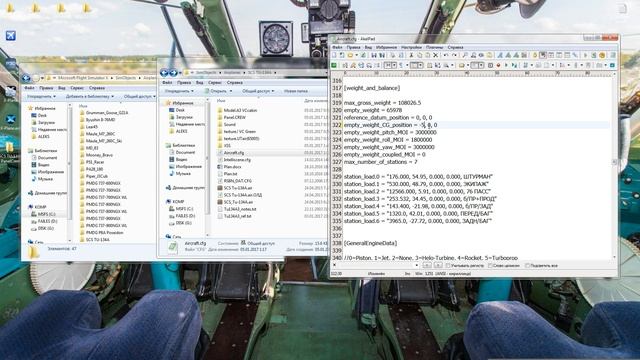
Task: Select the Panel.CREW folder in the file list
Action: [x=235, y=117]
